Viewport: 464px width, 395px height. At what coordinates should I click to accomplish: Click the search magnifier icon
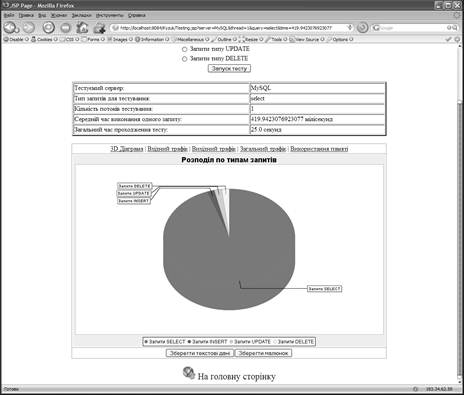[x=455, y=28]
